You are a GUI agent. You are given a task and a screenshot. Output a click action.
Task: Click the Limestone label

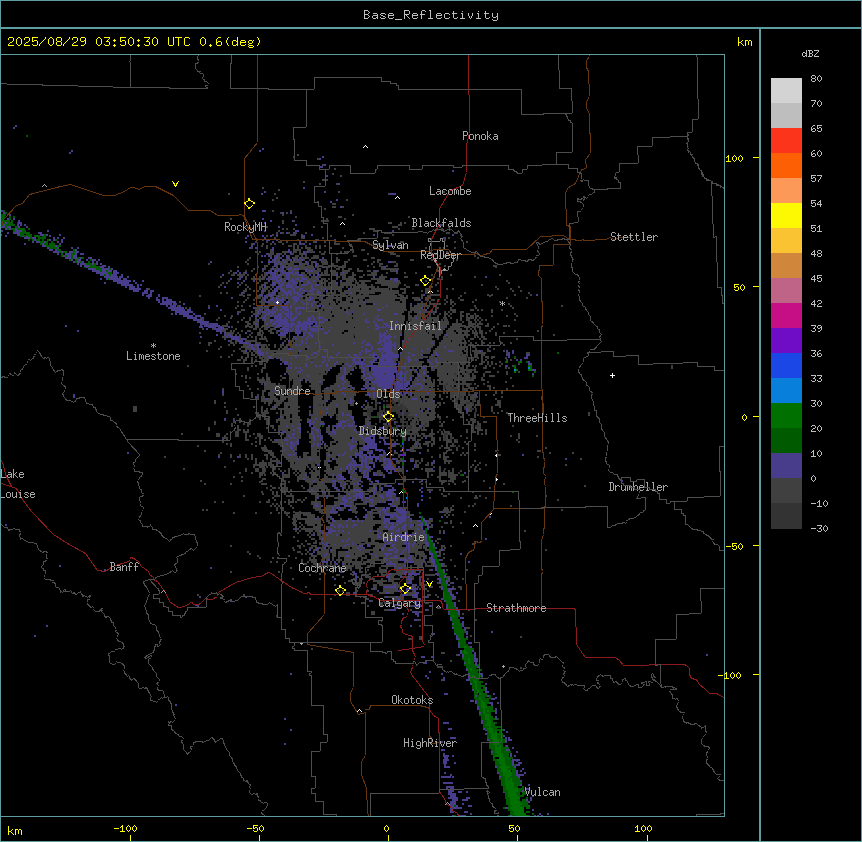pos(153,356)
